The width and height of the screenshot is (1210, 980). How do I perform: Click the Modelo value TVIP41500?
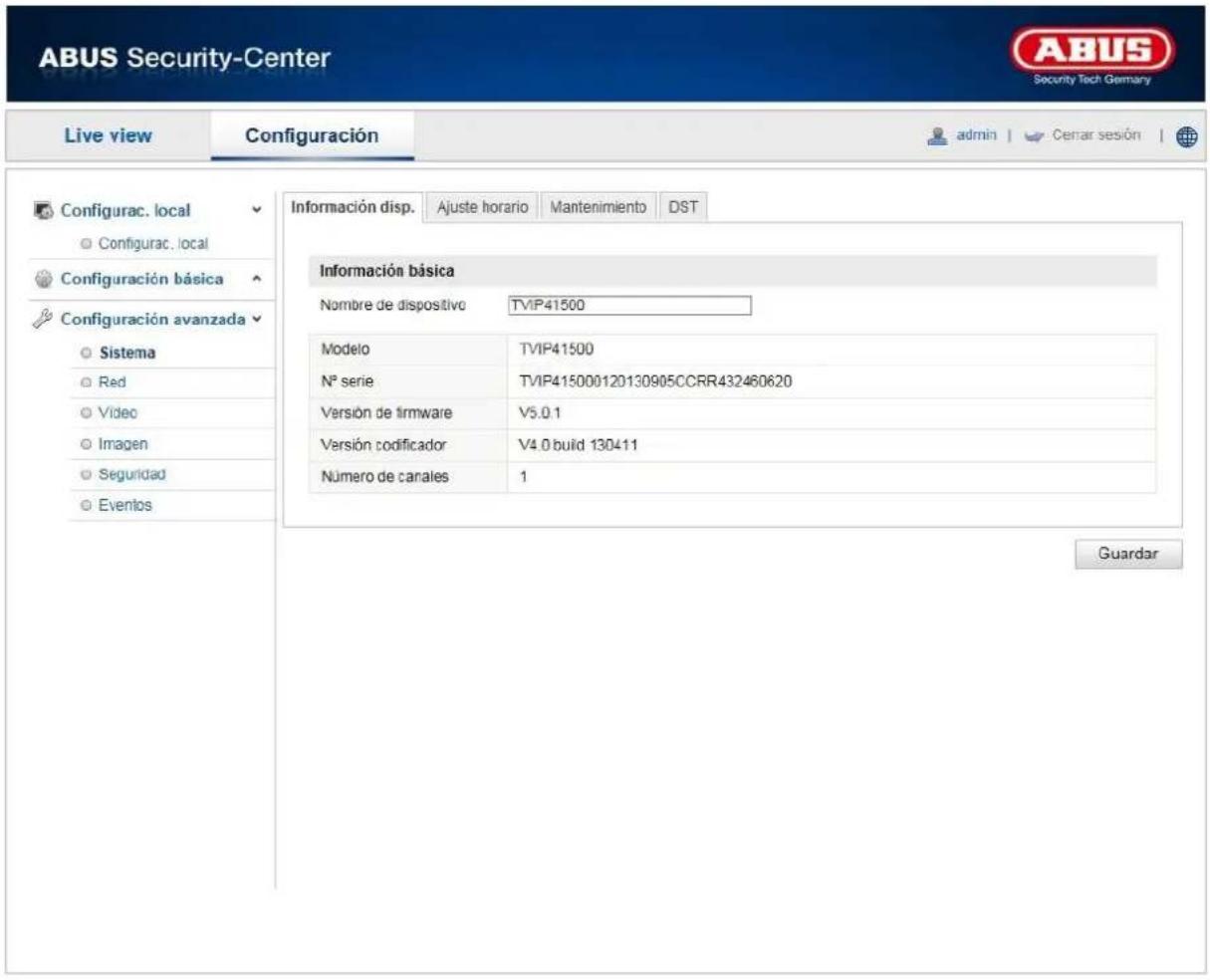coord(557,350)
